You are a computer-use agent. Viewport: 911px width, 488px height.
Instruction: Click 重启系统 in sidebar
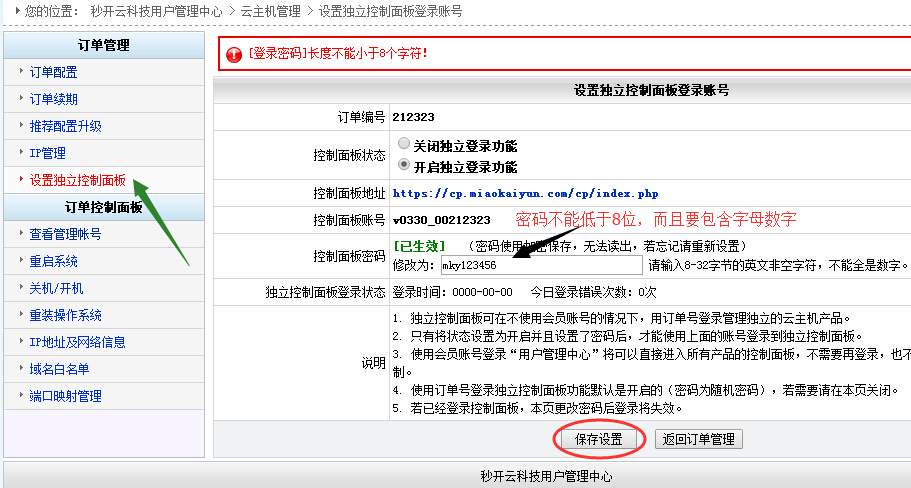point(53,261)
